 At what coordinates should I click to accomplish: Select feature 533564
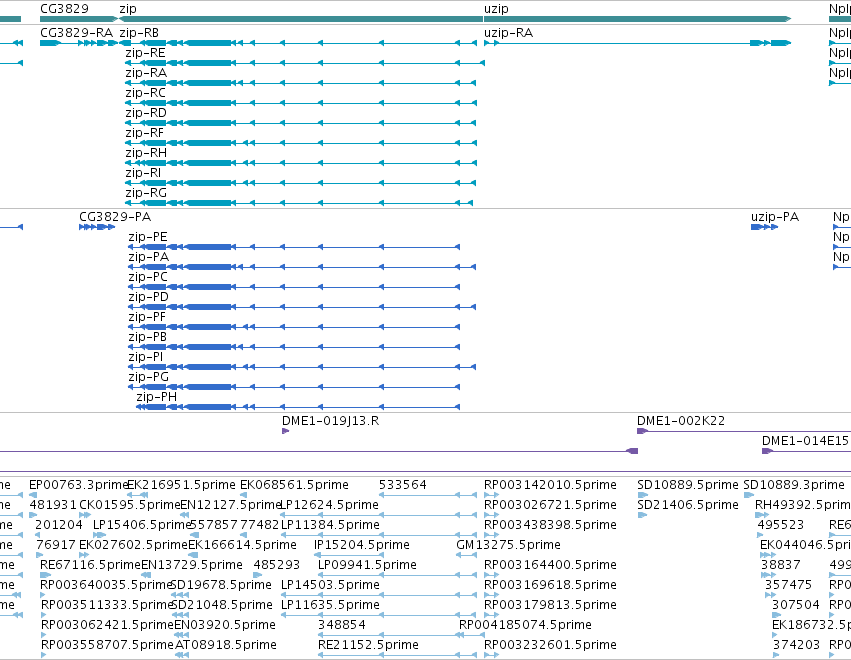coord(403,485)
